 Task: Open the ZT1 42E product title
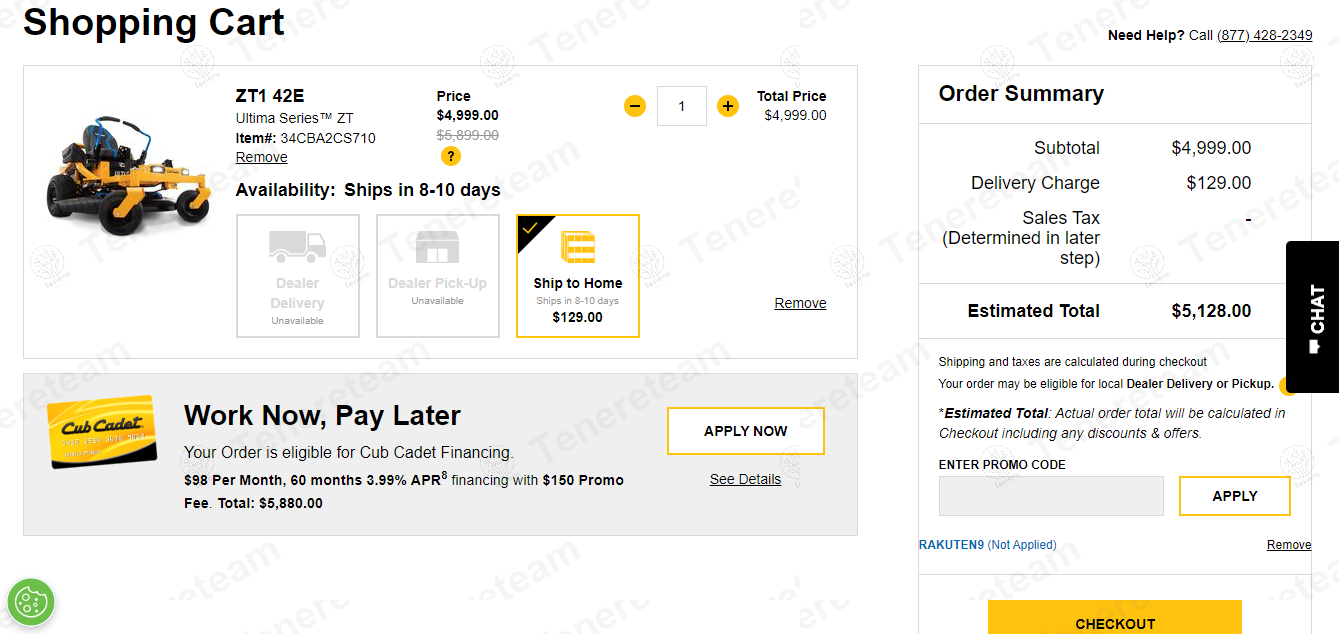click(x=270, y=96)
